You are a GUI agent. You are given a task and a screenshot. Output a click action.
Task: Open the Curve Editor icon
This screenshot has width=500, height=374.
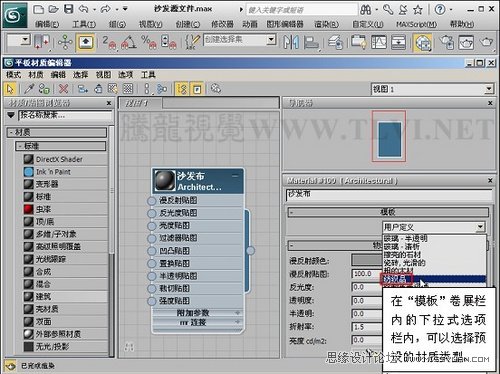click(x=379, y=42)
